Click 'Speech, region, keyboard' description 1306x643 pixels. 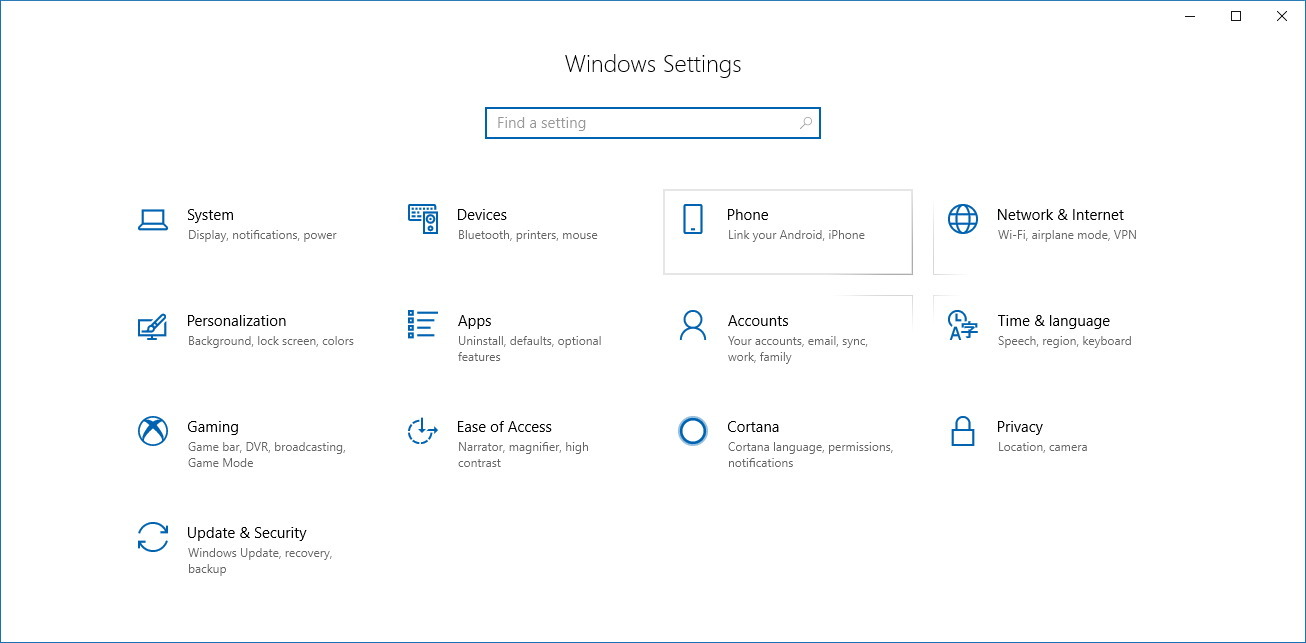[x=1065, y=342]
